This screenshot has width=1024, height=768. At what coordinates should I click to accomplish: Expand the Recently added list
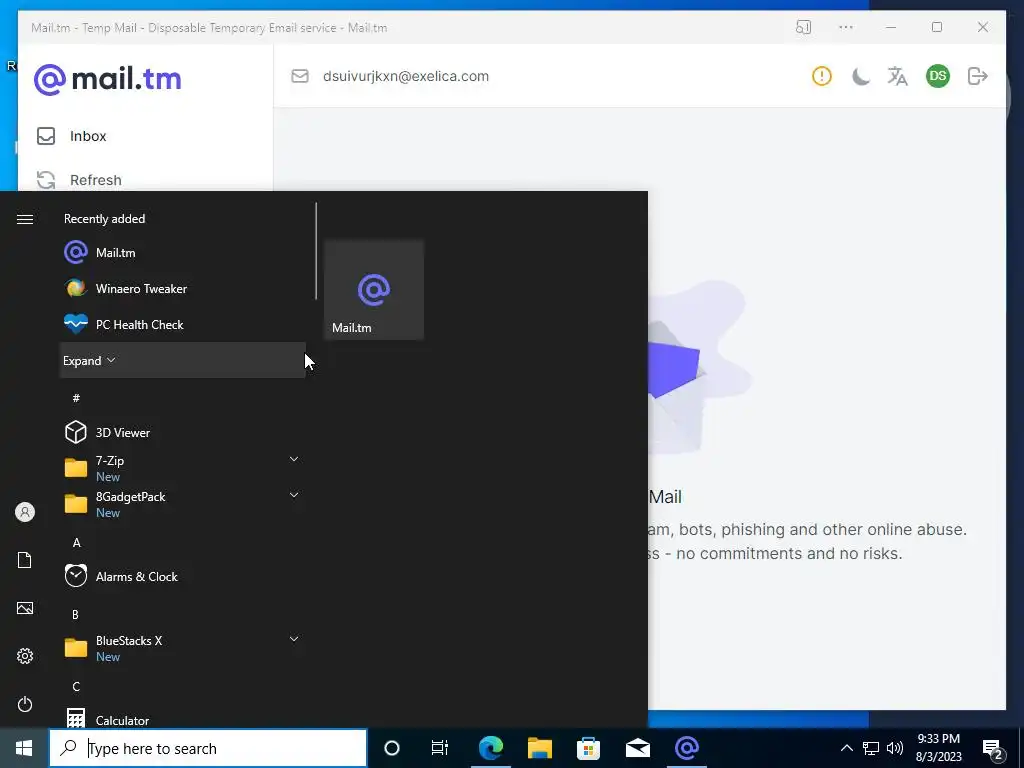[182, 360]
